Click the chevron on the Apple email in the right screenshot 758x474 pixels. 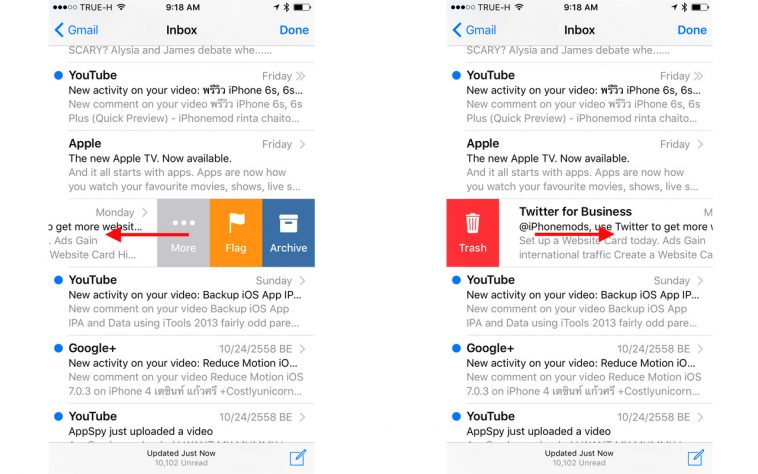click(x=700, y=144)
